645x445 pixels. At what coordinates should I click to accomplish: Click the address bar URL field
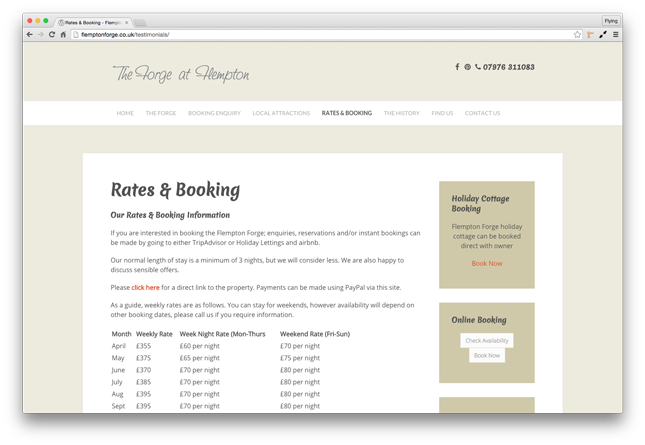point(323,35)
